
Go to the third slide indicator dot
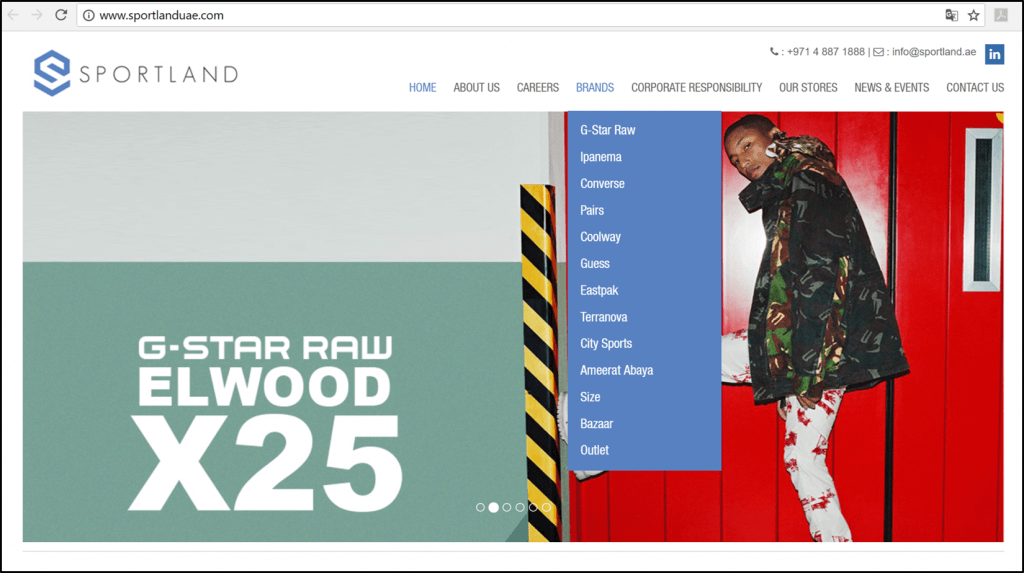(507, 507)
